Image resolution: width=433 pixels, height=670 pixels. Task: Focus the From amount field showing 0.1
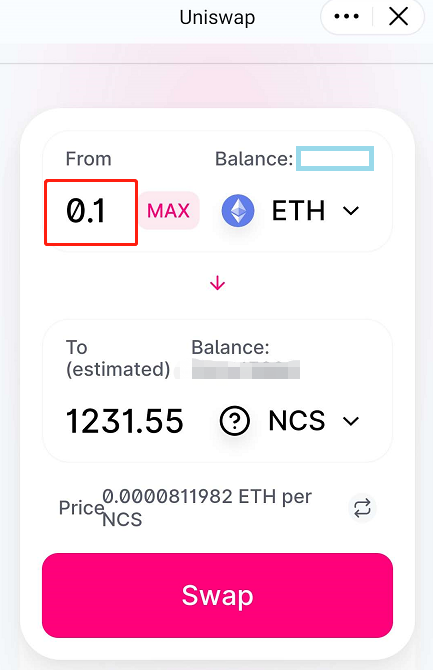[91, 212]
